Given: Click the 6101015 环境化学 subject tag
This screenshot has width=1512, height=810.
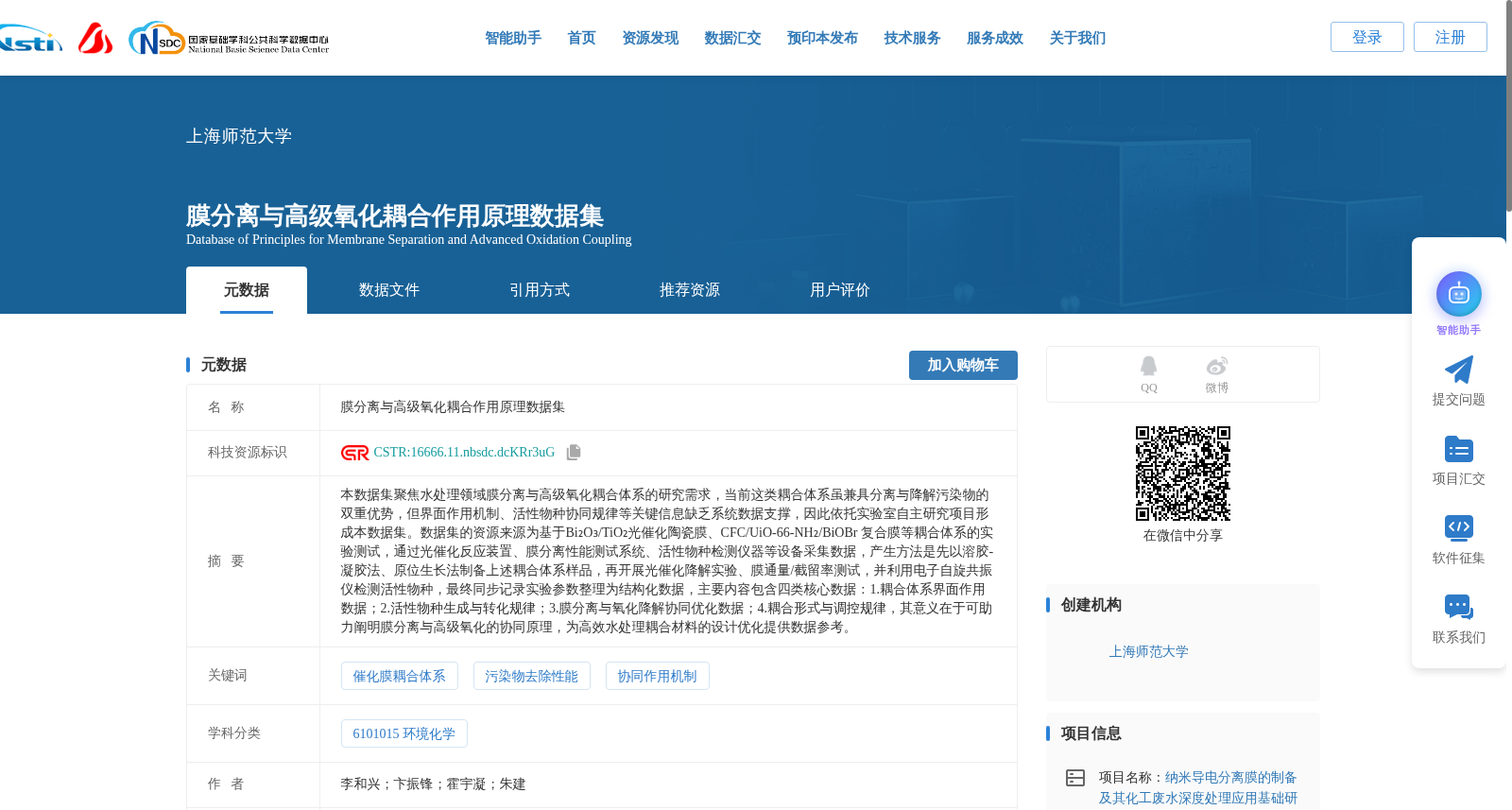Looking at the screenshot, I should tap(404, 733).
